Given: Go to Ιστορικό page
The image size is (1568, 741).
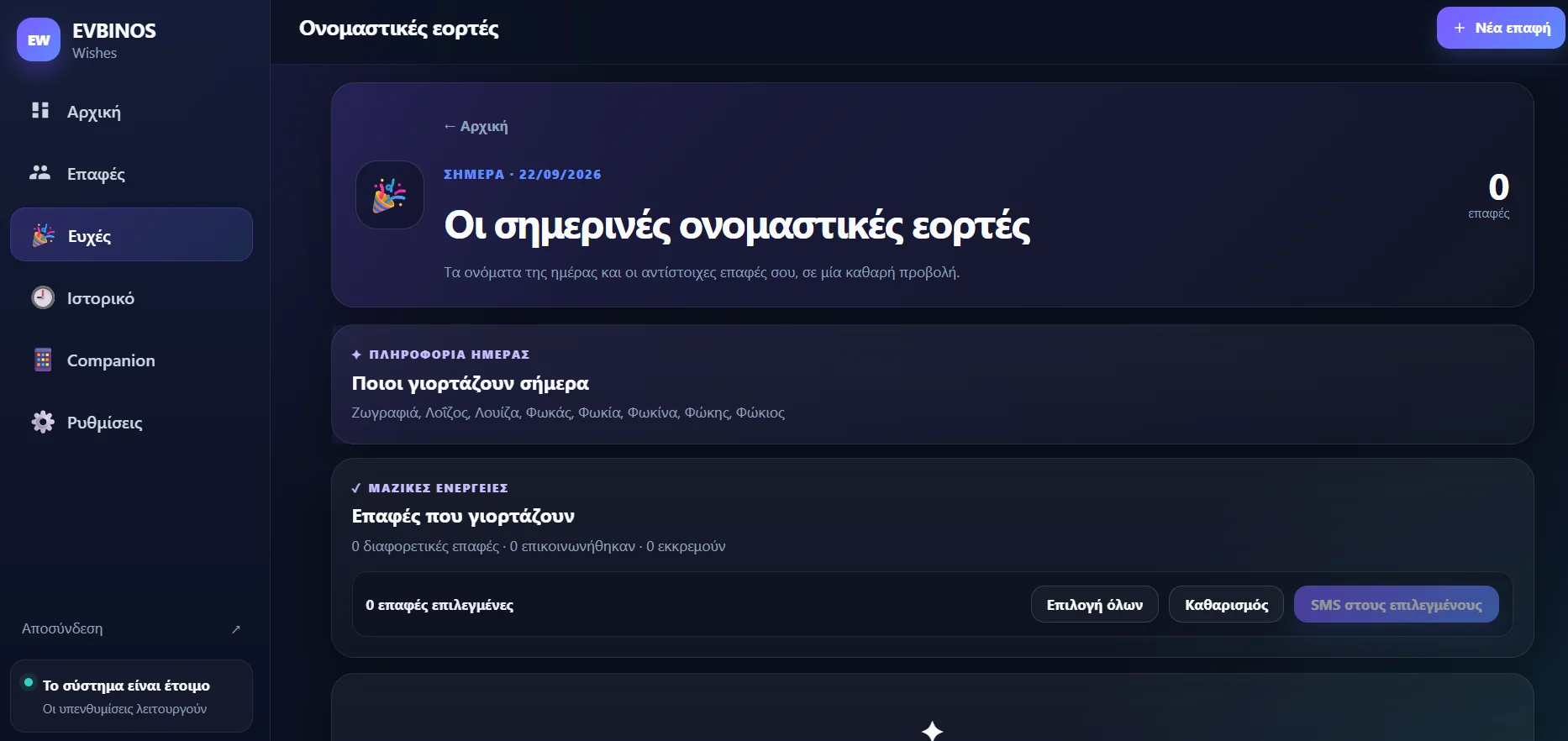Looking at the screenshot, I should tap(131, 297).
